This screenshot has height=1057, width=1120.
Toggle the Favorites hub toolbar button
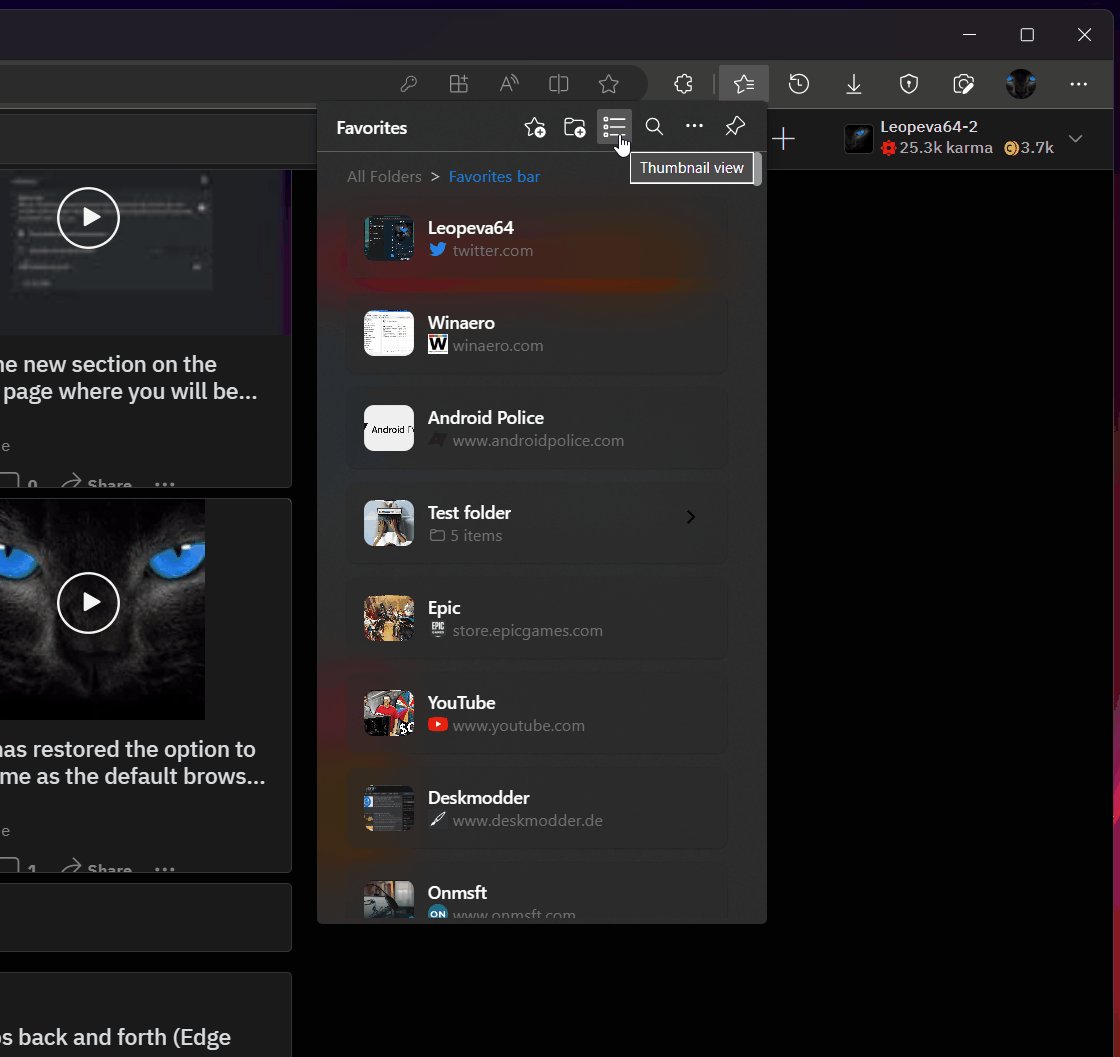click(744, 84)
